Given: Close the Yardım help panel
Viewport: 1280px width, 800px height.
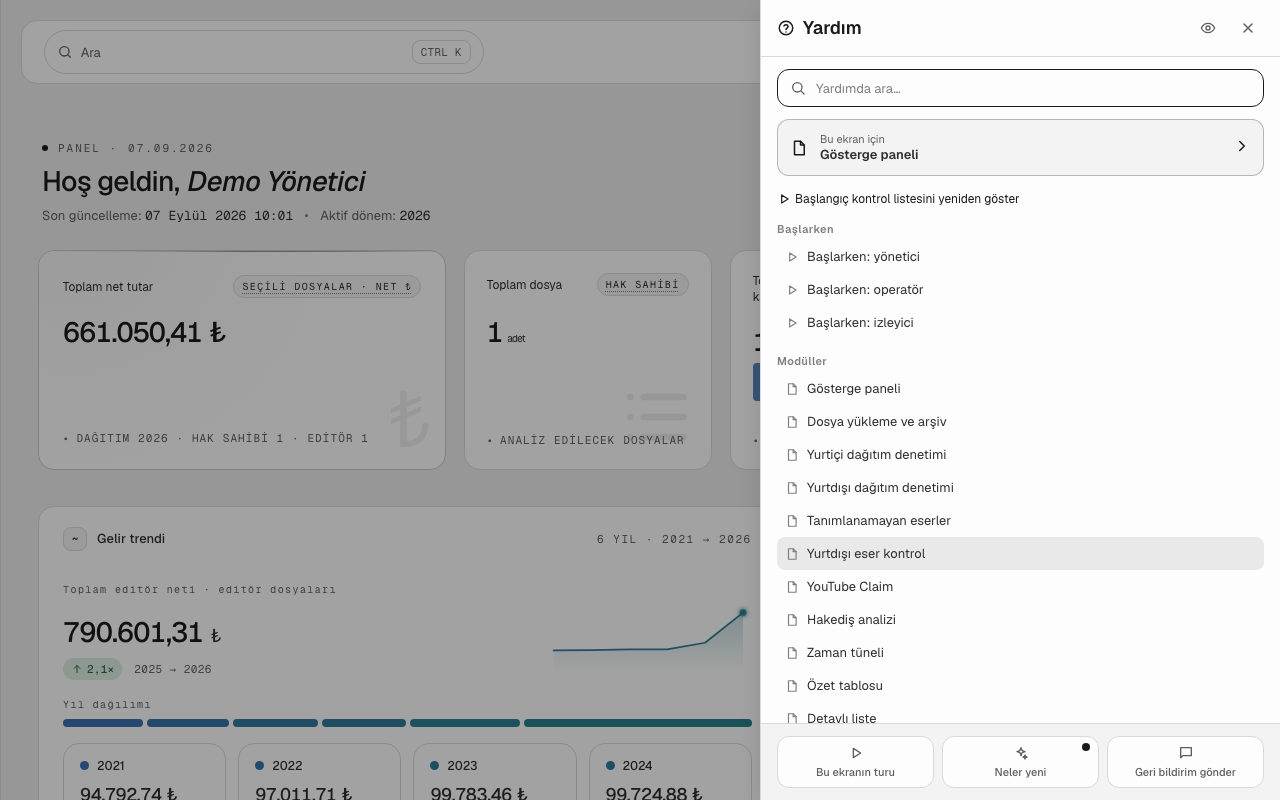Looking at the screenshot, I should 1248,28.
